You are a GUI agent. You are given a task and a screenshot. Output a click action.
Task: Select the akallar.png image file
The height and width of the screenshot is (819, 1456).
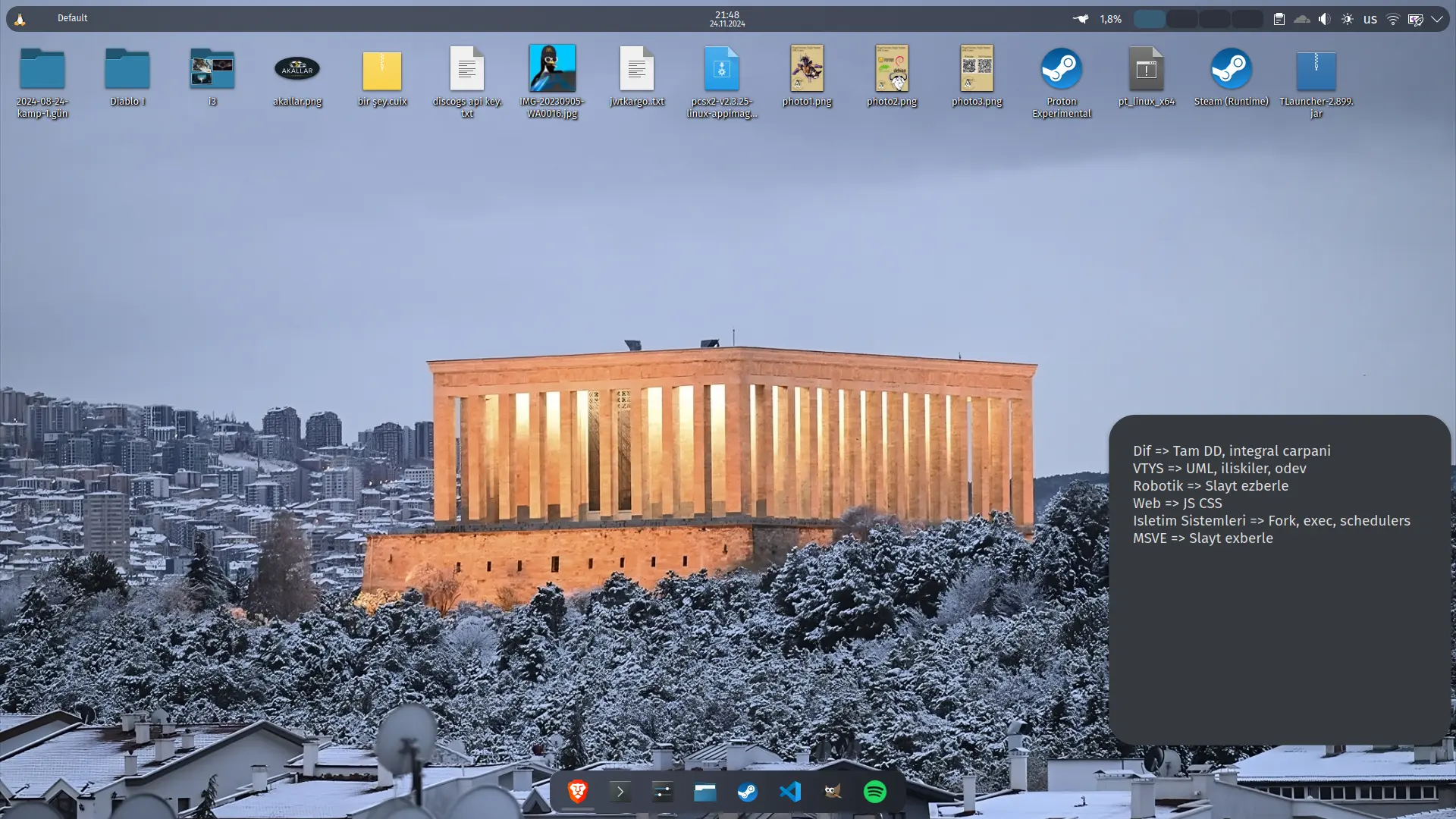[297, 77]
